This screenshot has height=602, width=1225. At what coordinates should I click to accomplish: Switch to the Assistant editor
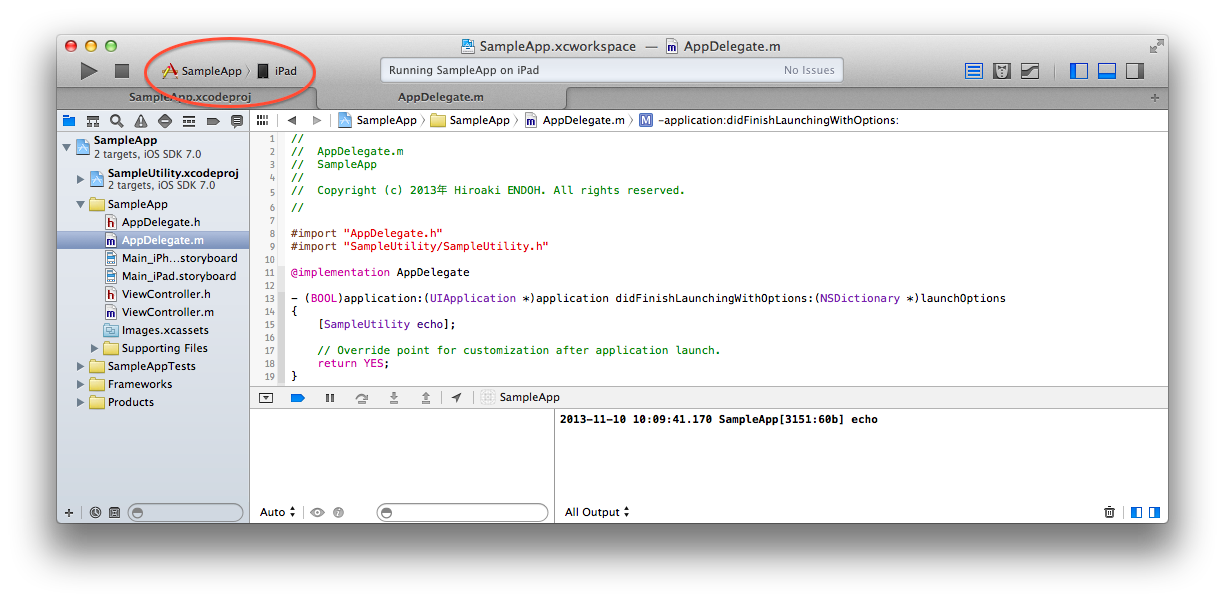(1001, 71)
